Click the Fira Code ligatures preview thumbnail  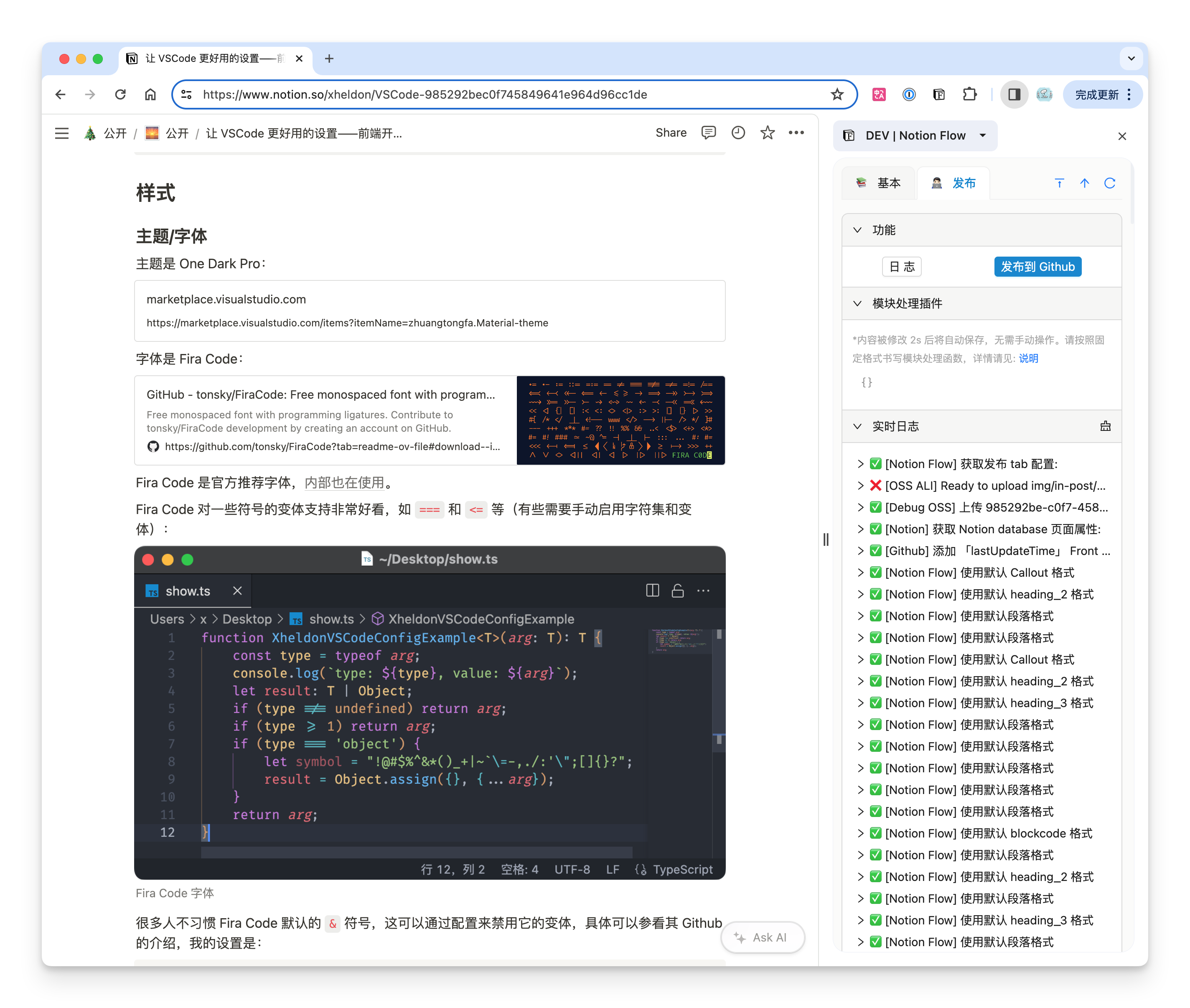(x=620, y=420)
